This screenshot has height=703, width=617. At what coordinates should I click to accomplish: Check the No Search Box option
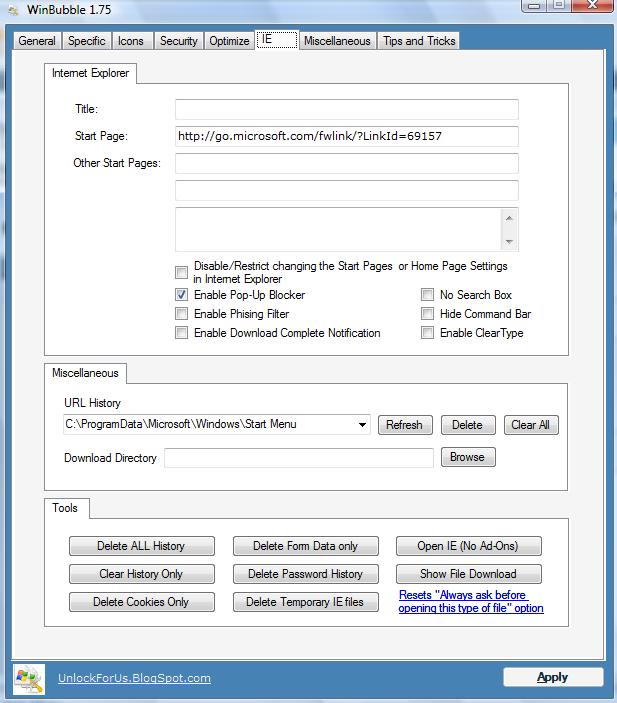click(x=427, y=295)
